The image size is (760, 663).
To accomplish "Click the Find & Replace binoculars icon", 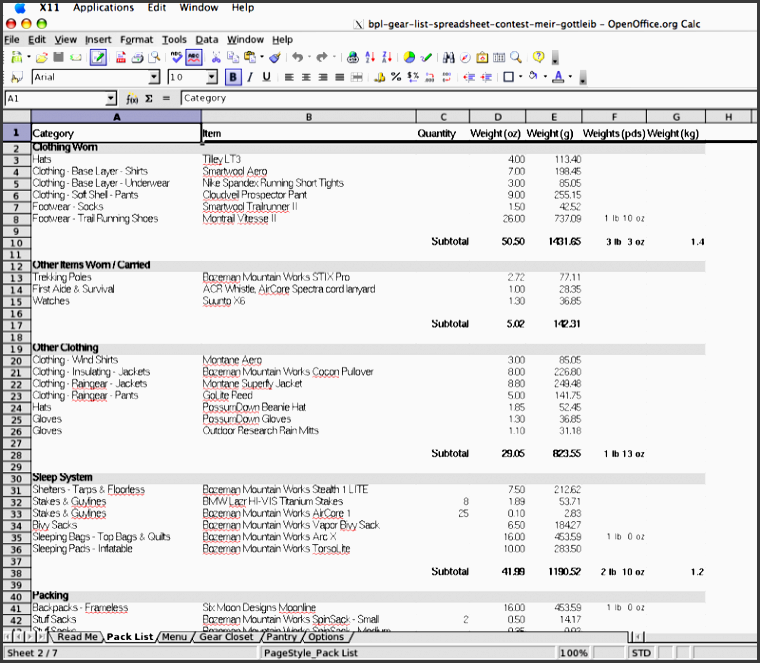I will (449, 58).
